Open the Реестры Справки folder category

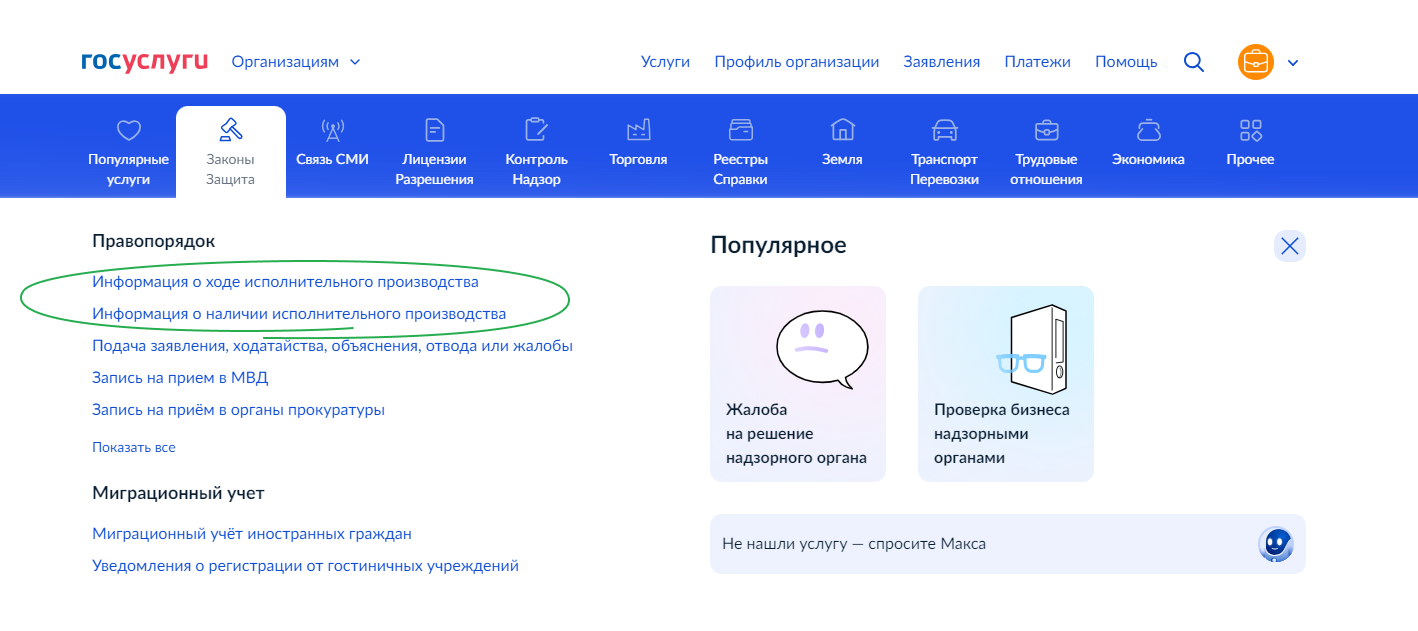pyautogui.click(x=740, y=152)
